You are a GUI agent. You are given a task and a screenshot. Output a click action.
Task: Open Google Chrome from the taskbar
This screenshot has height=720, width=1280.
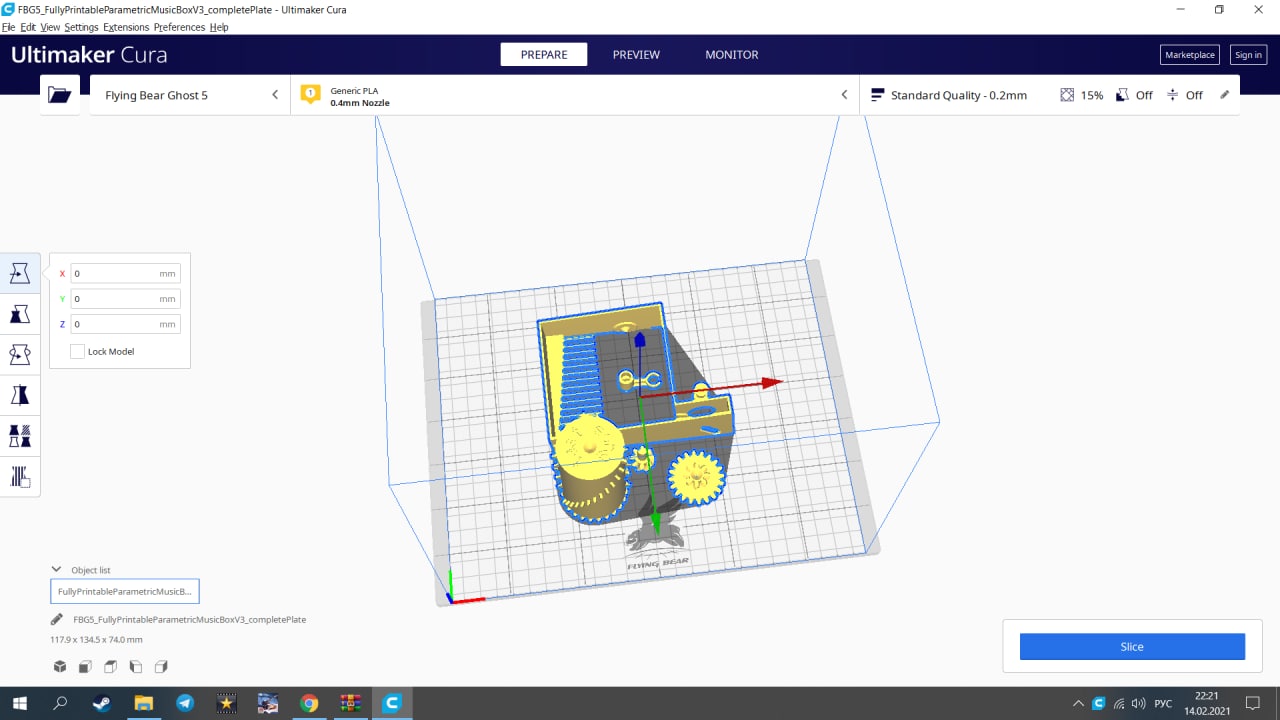(309, 703)
